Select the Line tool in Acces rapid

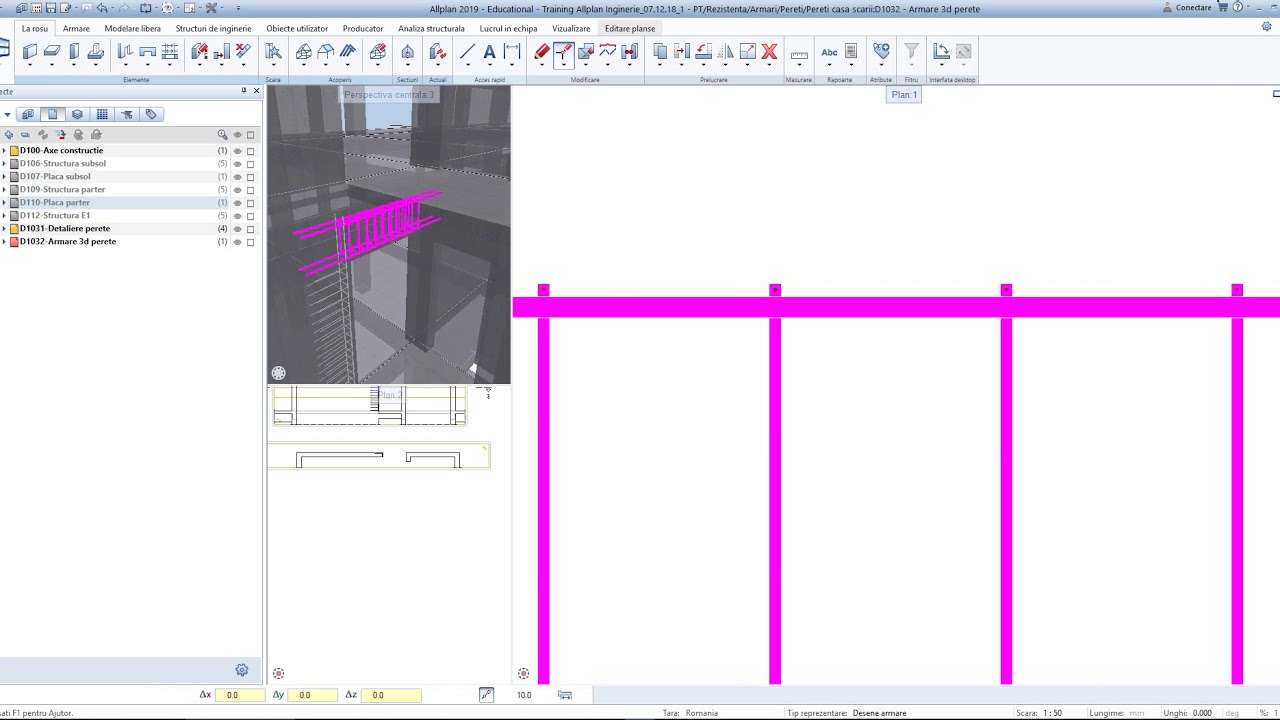pos(467,51)
